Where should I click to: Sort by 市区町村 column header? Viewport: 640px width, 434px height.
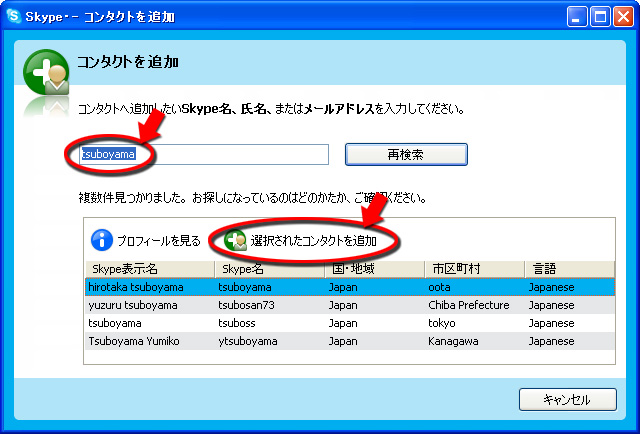click(475, 269)
